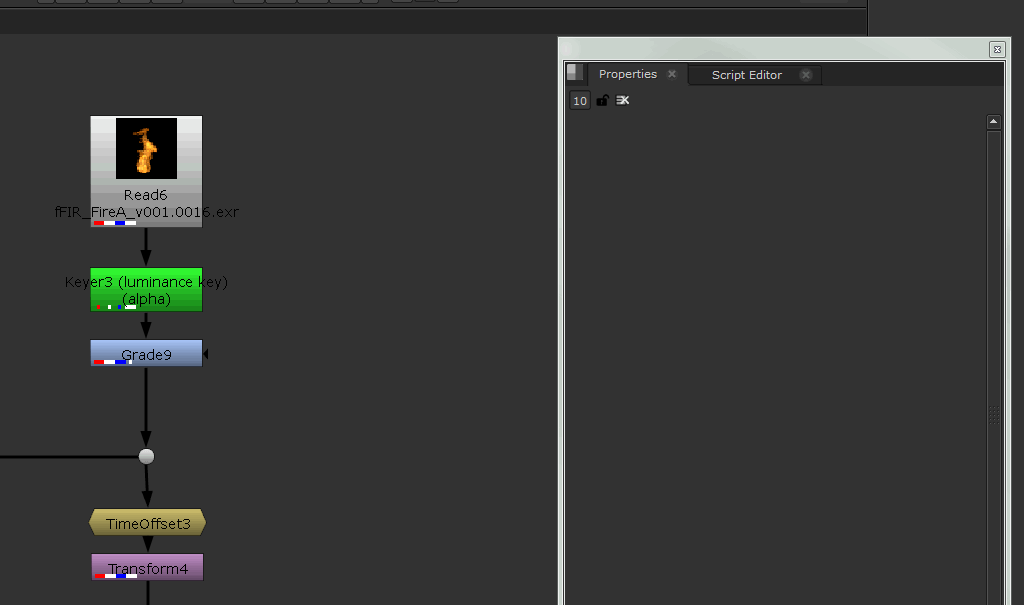Select the Keyer3 luminance key node
1024x605 pixels.
coord(146,289)
